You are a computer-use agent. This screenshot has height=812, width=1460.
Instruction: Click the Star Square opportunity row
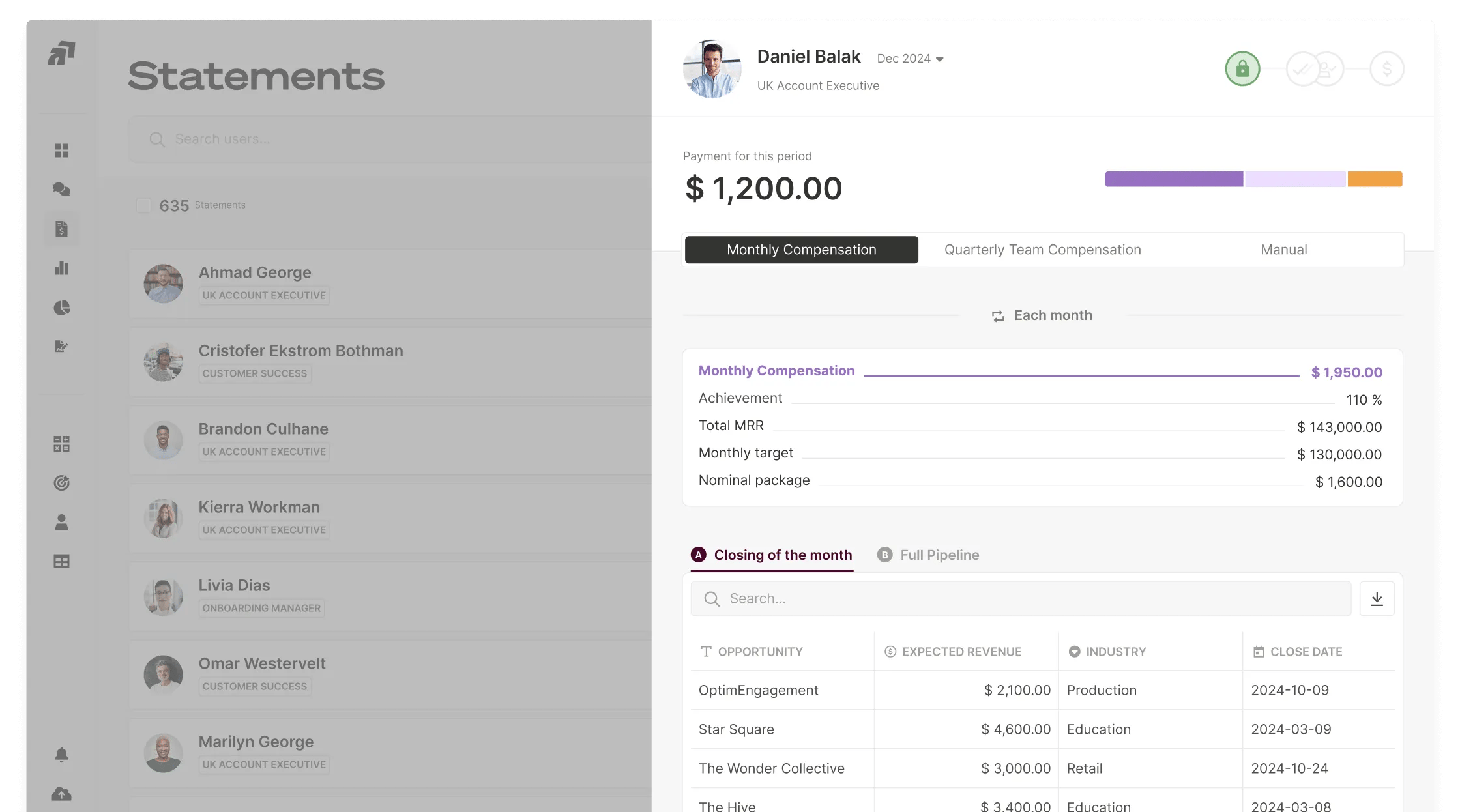click(1042, 729)
